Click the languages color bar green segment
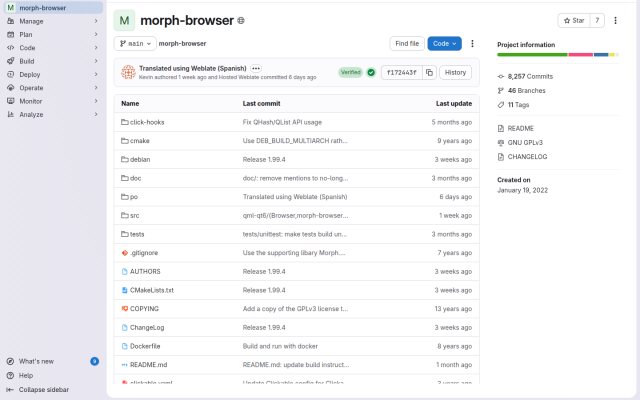The image size is (640, 400). click(532, 55)
